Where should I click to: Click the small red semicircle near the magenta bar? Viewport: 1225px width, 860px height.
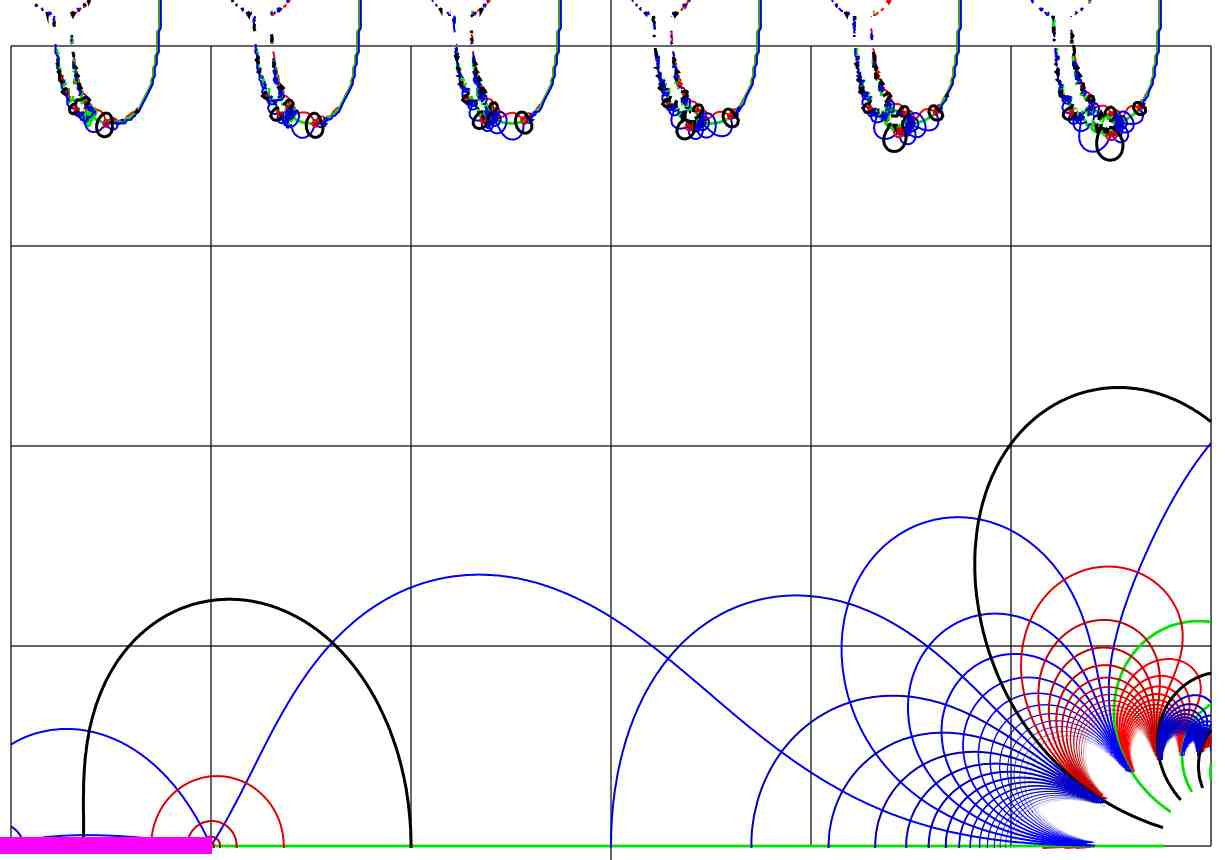click(217, 777)
